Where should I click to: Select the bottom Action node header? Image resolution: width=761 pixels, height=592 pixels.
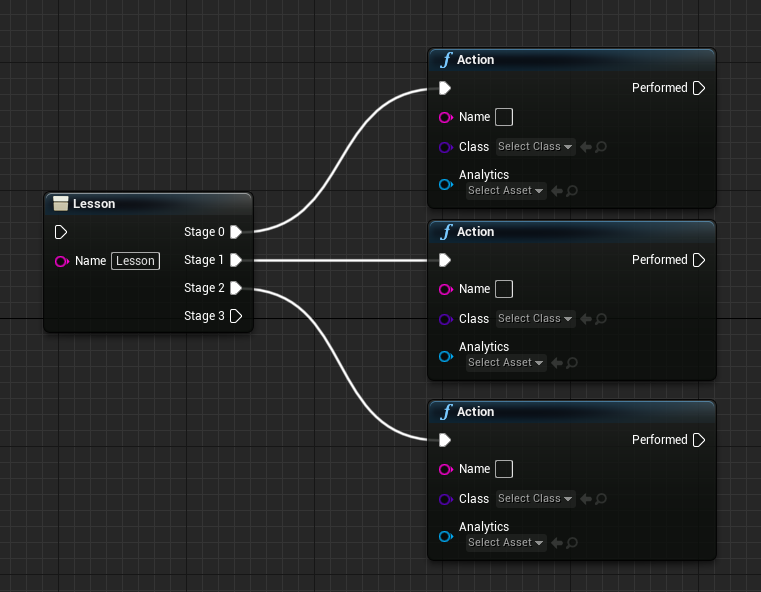pos(572,412)
